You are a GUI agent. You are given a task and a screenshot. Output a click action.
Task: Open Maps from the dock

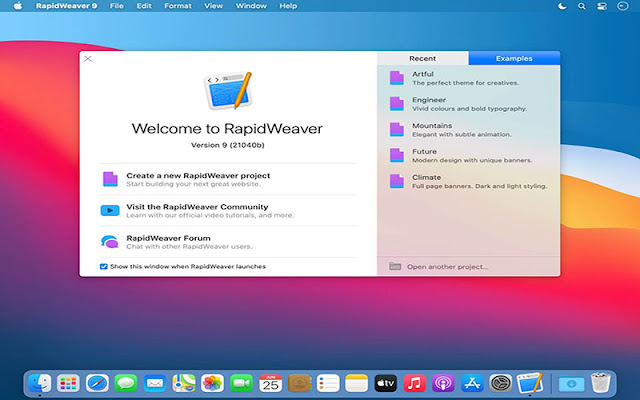coord(184,383)
